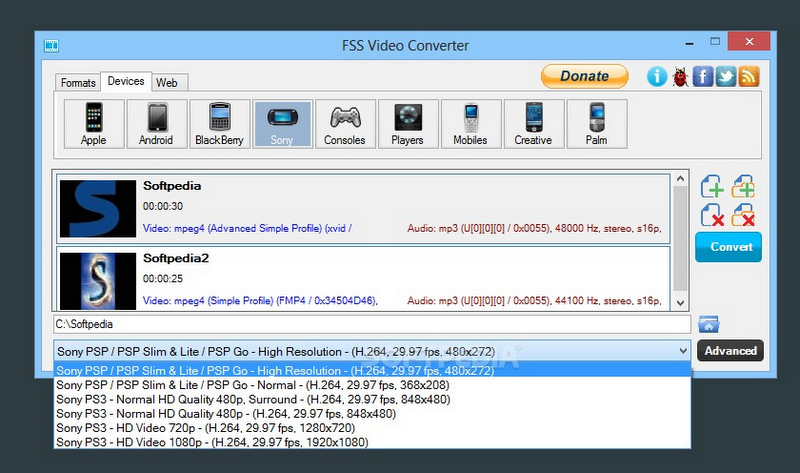Click the orange RSS feed icon
Screen dimensions: 800x473
click(x=748, y=77)
